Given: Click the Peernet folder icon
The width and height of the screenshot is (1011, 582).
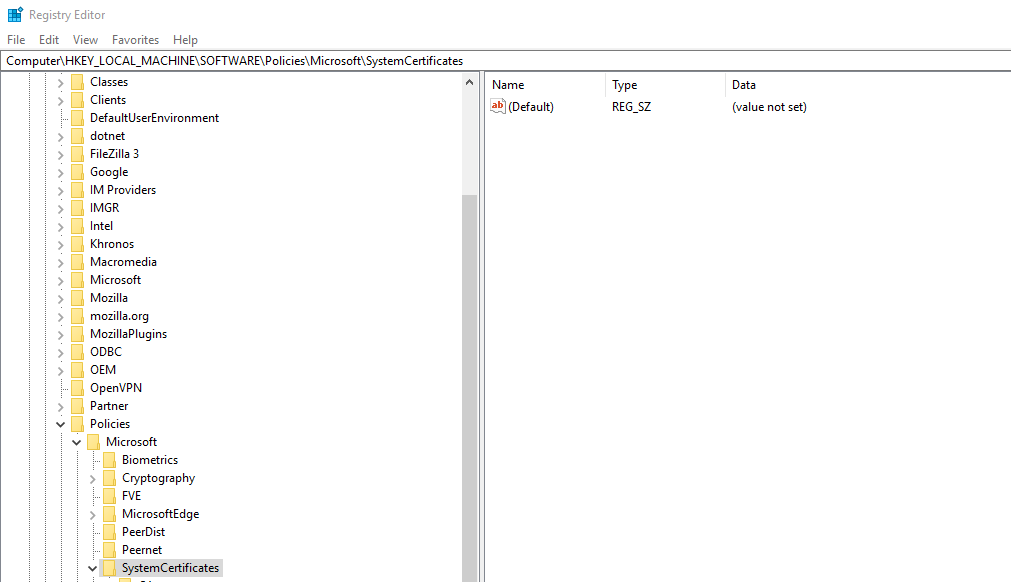Looking at the screenshot, I should point(110,550).
